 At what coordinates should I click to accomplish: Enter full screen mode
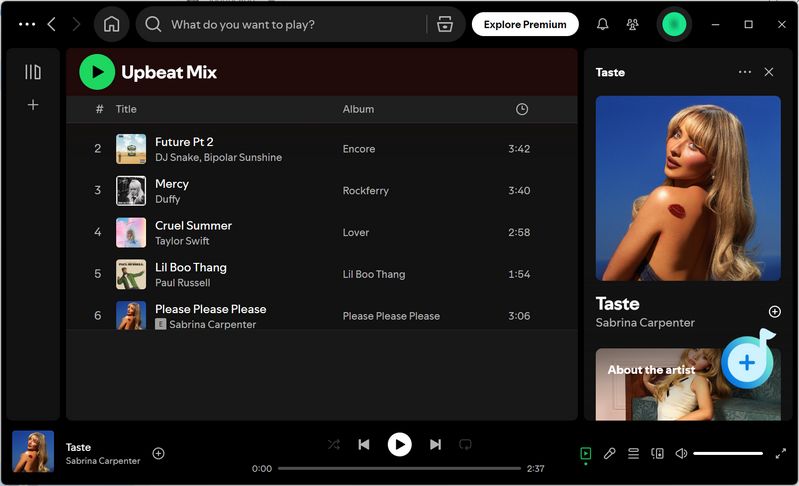coord(780,453)
